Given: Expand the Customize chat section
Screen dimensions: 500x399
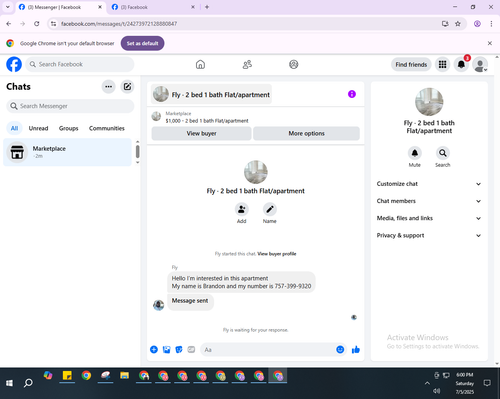Looking at the screenshot, I should [429, 184].
